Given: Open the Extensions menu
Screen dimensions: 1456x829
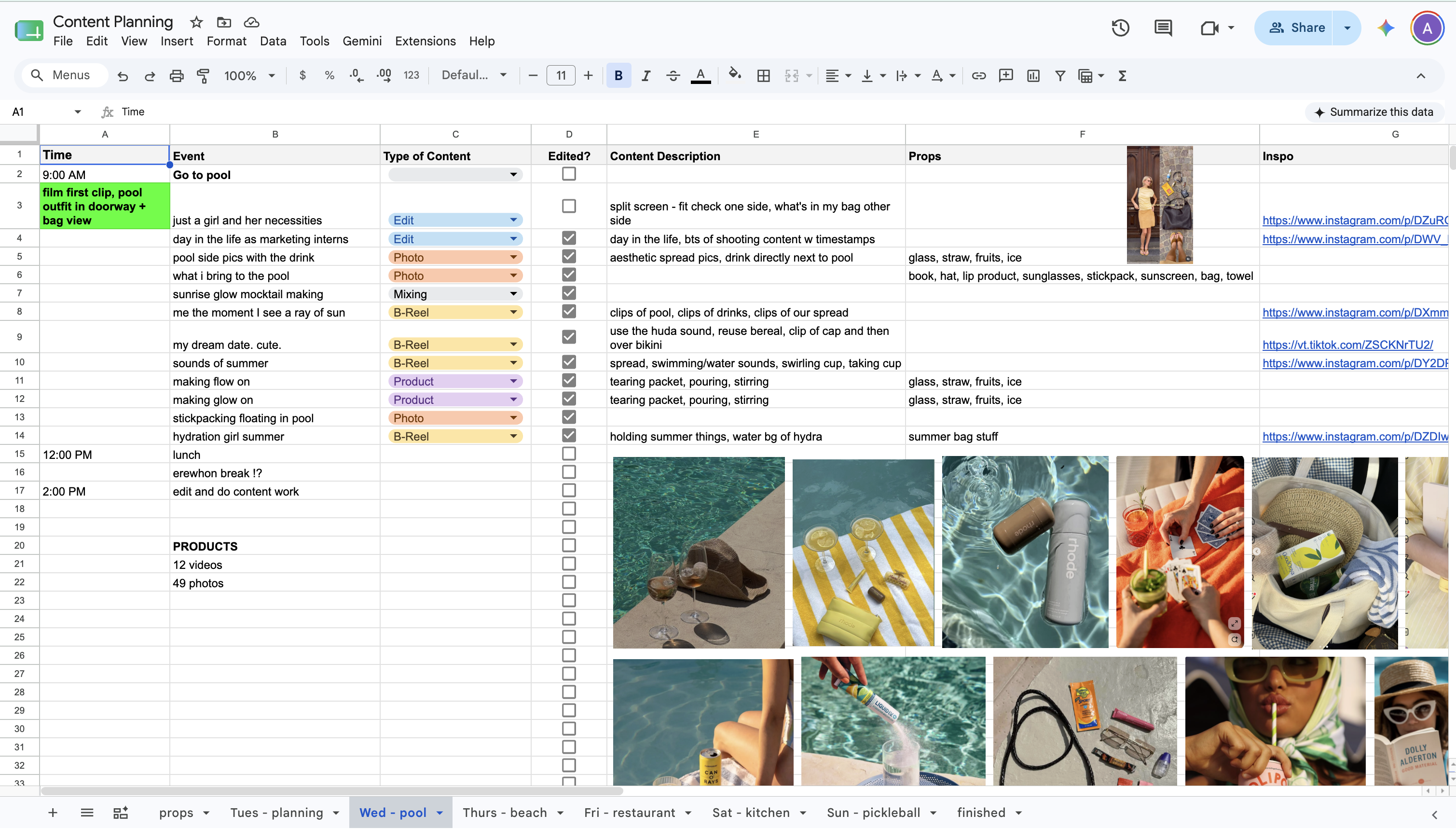Looking at the screenshot, I should pos(425,41).
